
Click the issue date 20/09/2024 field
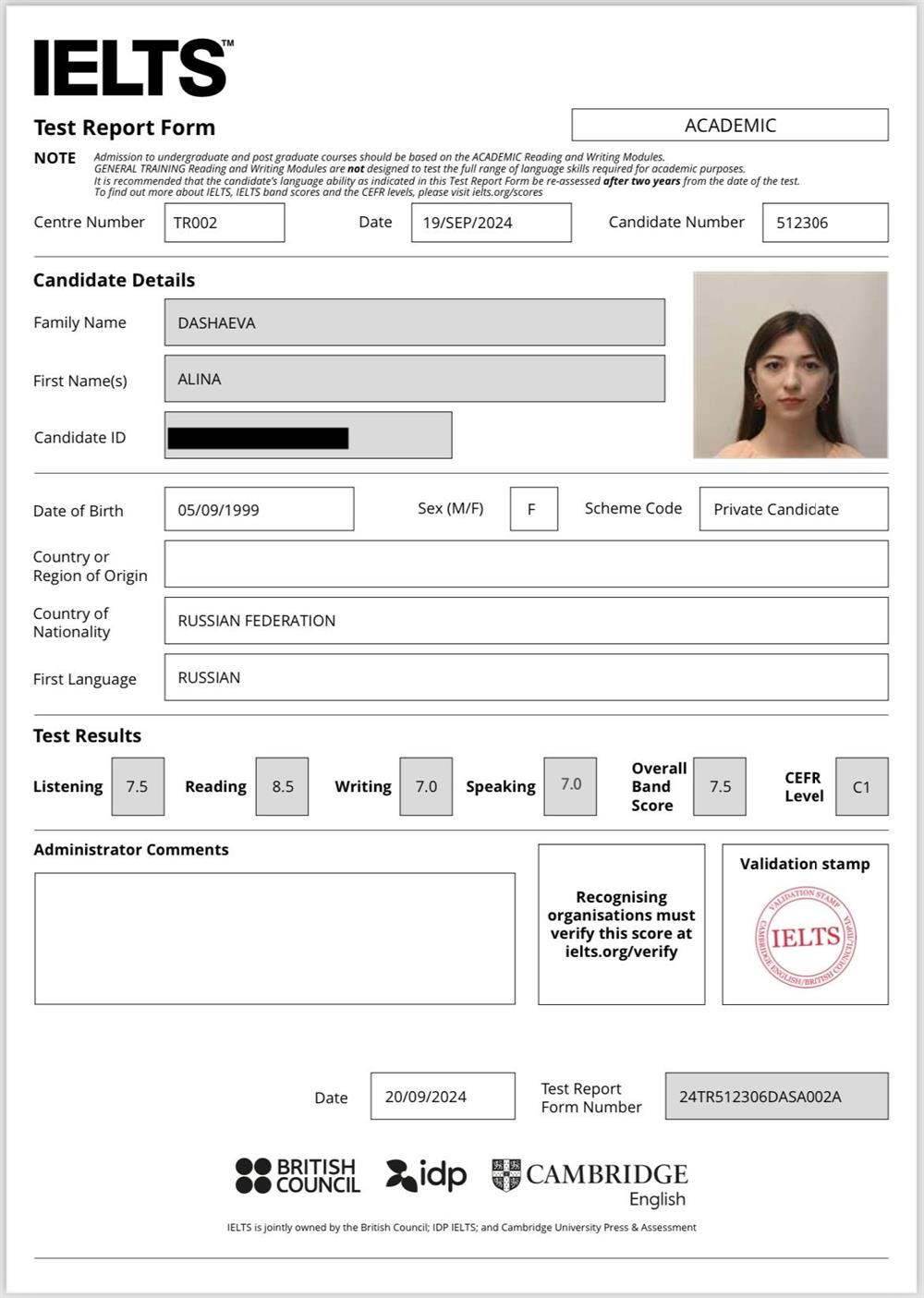(443, 1097)
